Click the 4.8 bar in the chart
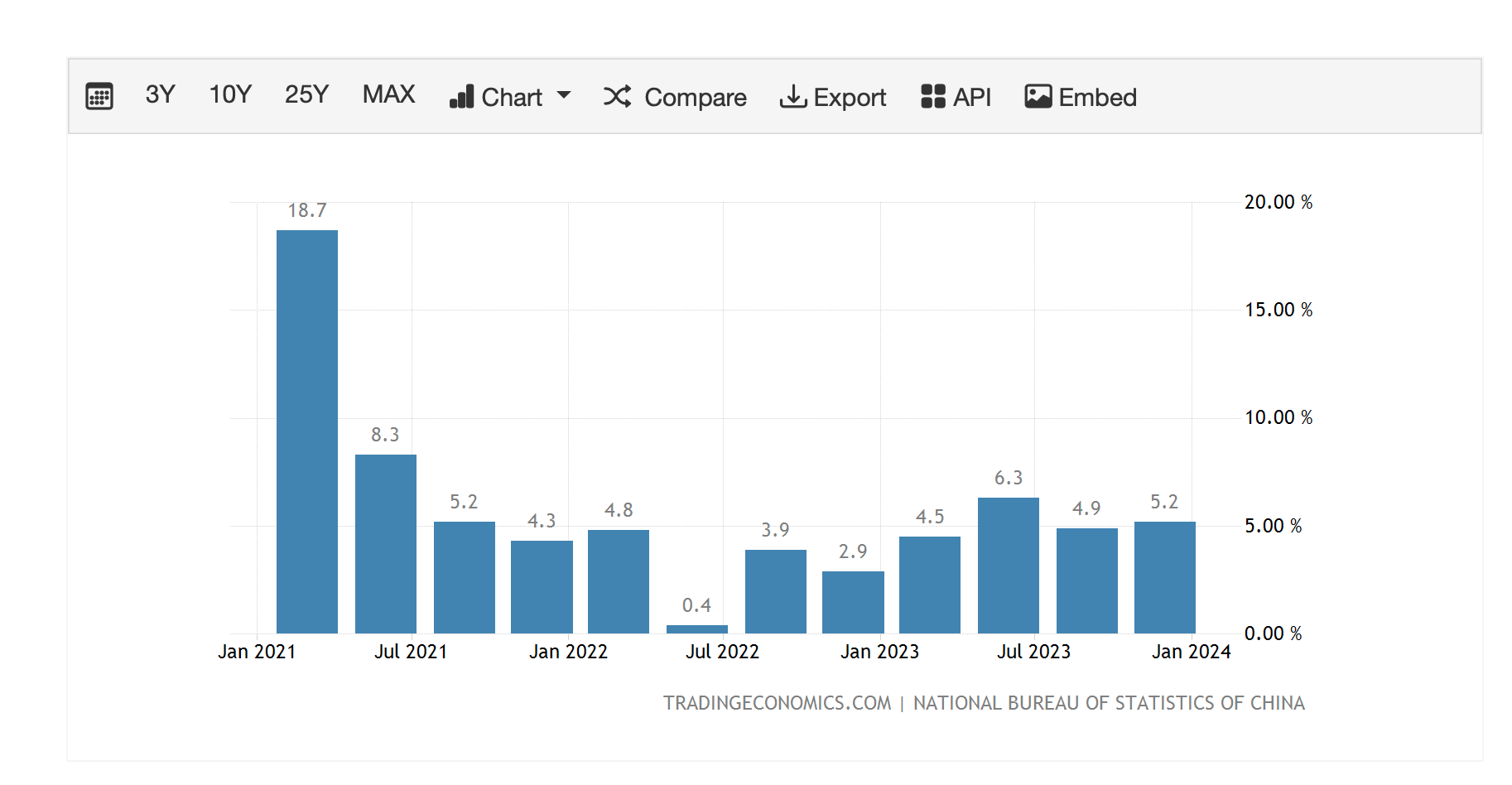Screen dimensions: 1512x785 point(619,581)
